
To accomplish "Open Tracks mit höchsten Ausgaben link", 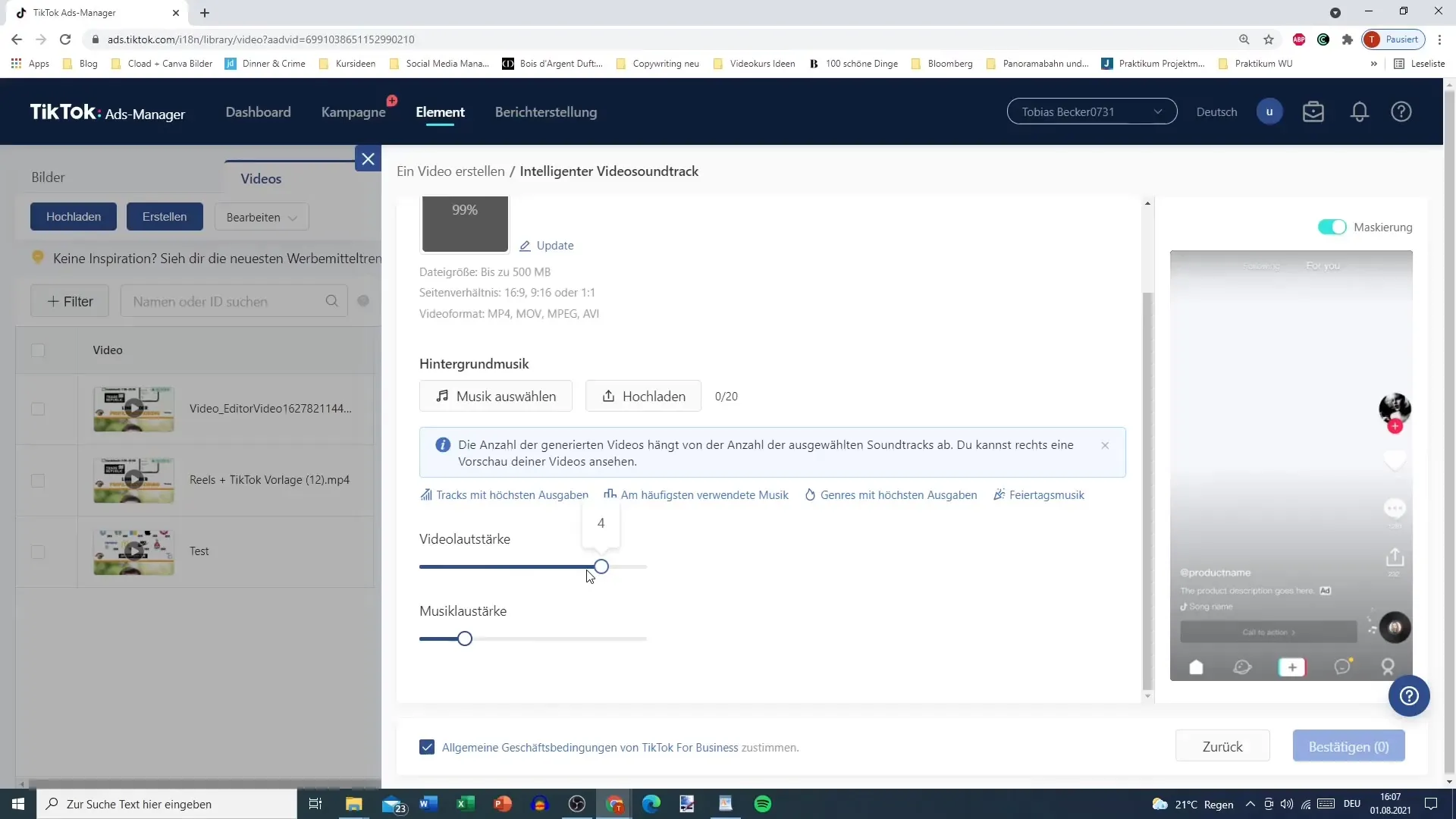I will click(504, 495).
